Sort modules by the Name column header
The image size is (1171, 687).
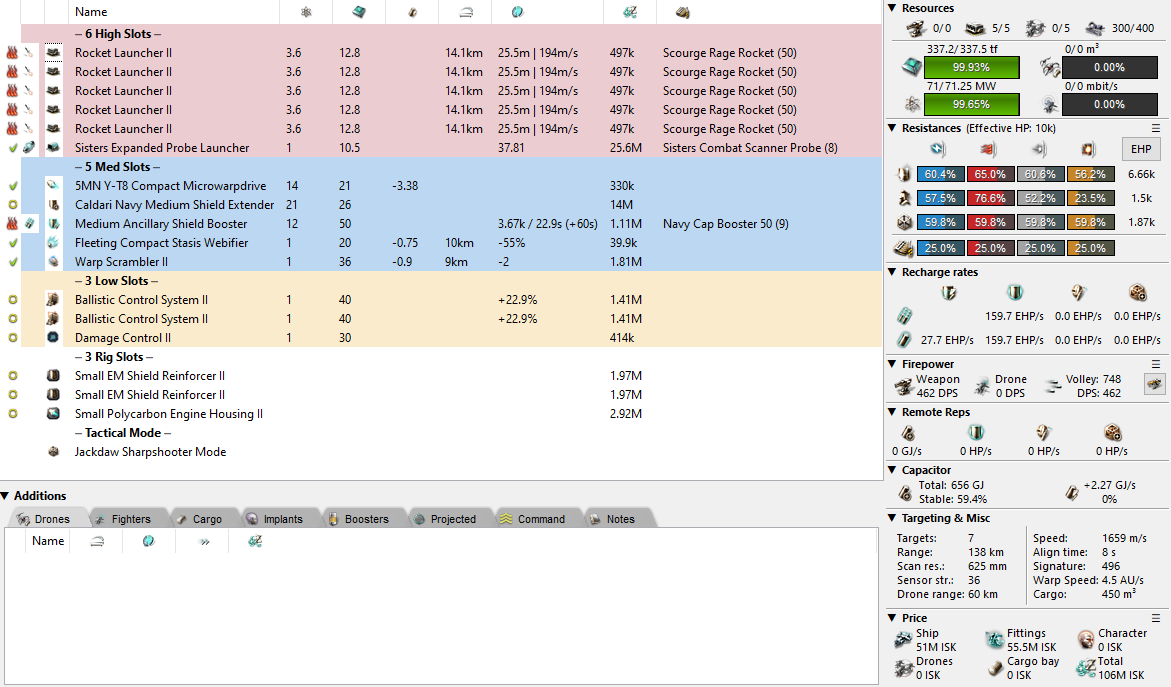point(91,12)
